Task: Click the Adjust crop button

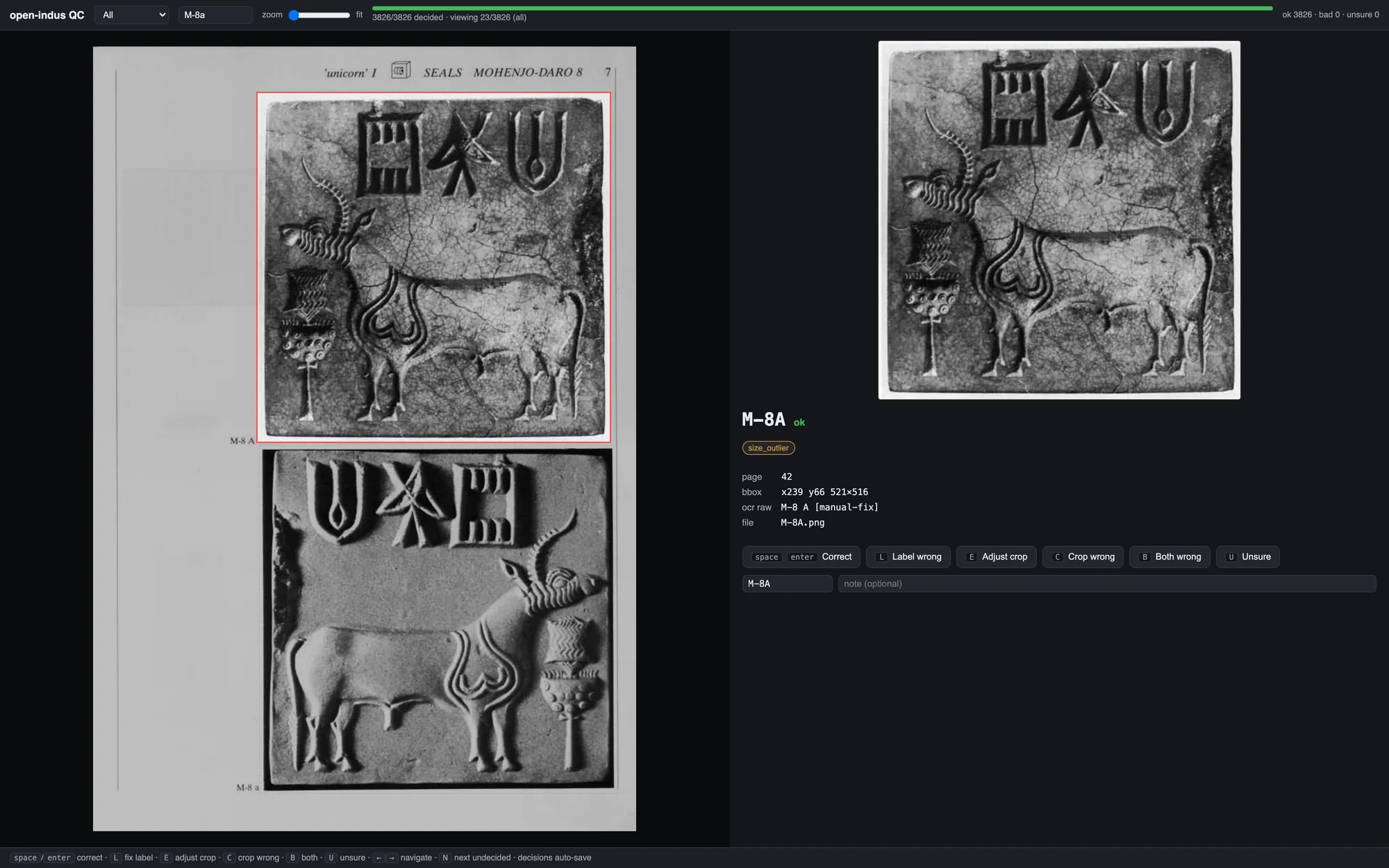Action: click(997, 557)
